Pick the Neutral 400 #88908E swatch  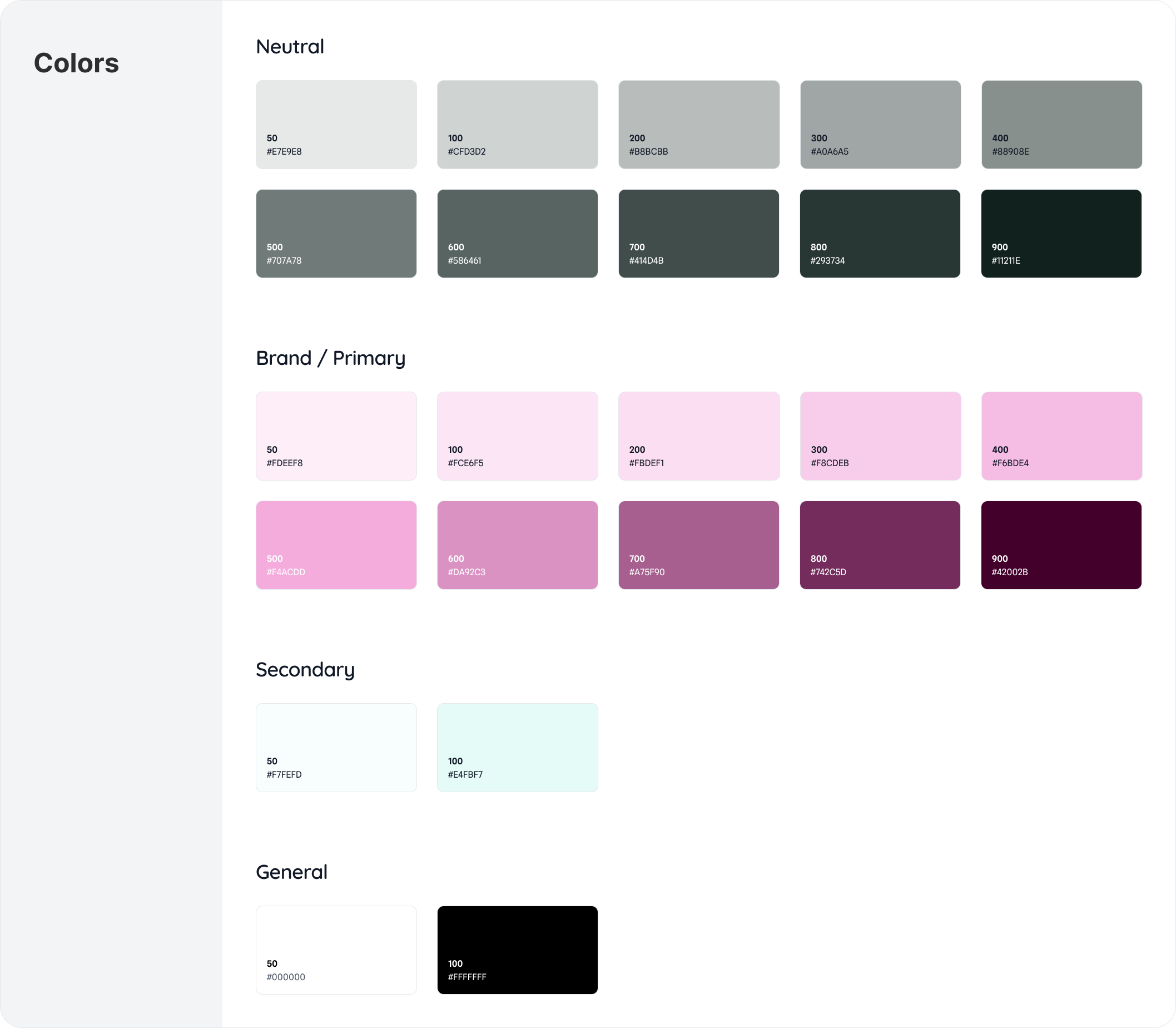coord(1061,124)
